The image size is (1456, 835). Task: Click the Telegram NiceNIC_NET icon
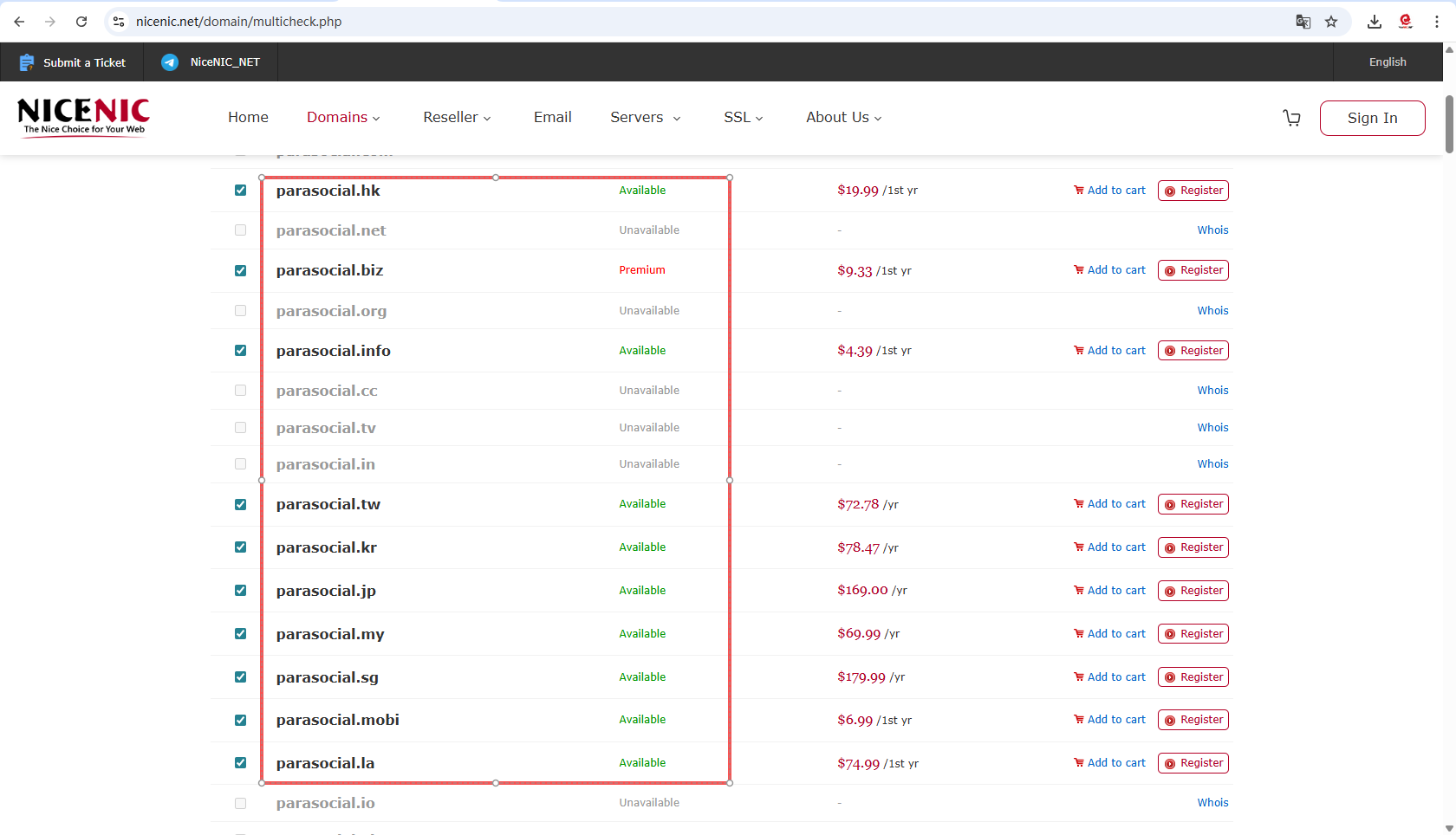click(x=170, y=62)
